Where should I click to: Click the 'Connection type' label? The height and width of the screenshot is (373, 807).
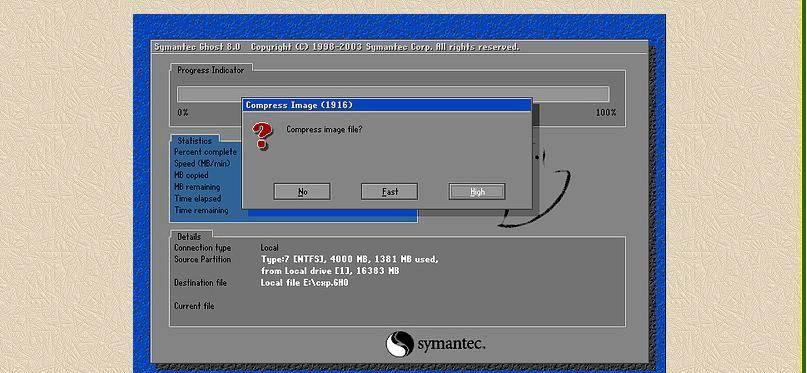(x=202, y=248)
